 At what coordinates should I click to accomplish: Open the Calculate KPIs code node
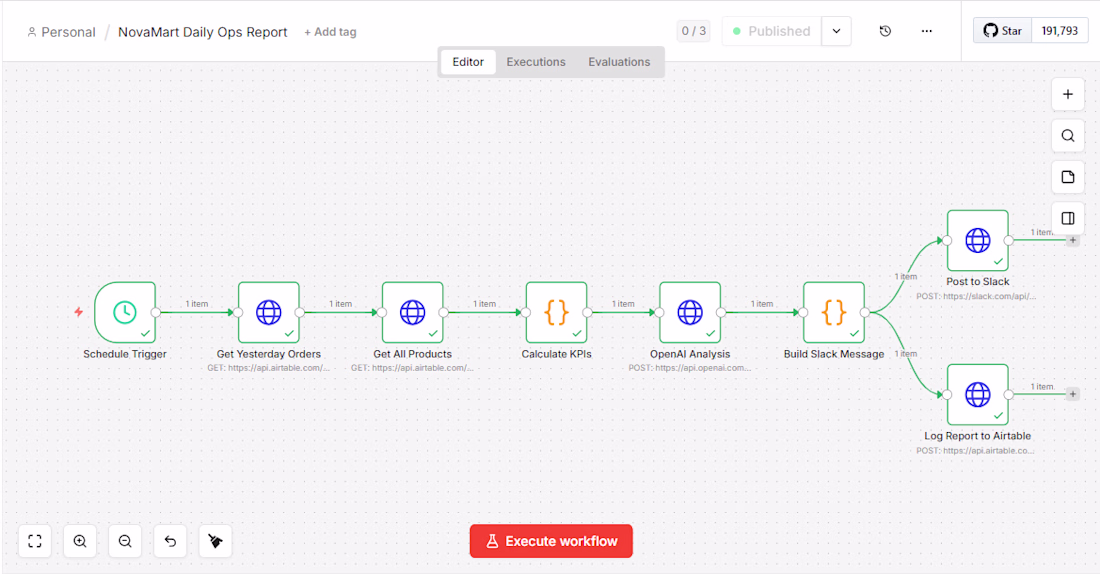pyautogui.click(x=556, y=312)
